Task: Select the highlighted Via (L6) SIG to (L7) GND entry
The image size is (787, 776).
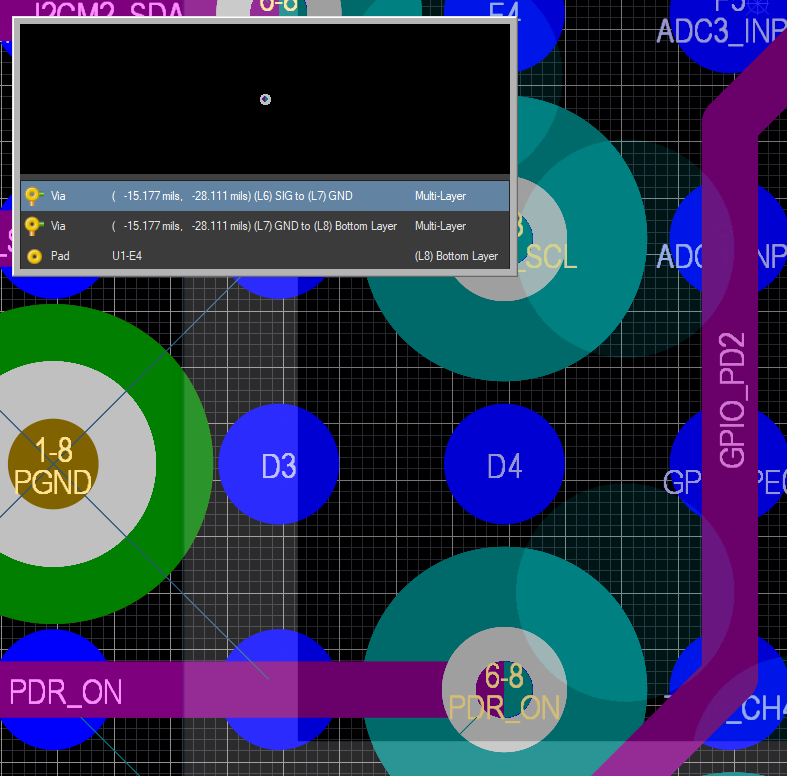Action: [x=232, y=196]
